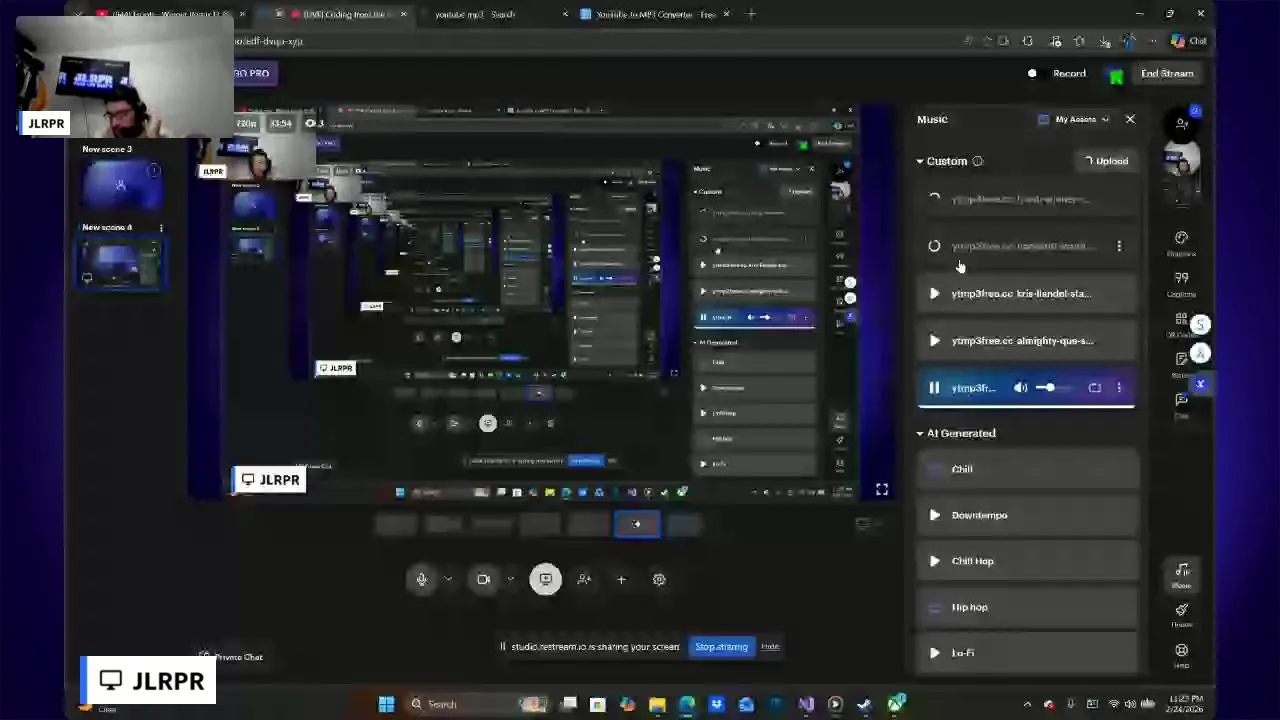Click the End Stream button
1280x720 pixels.
[1167, 73]
